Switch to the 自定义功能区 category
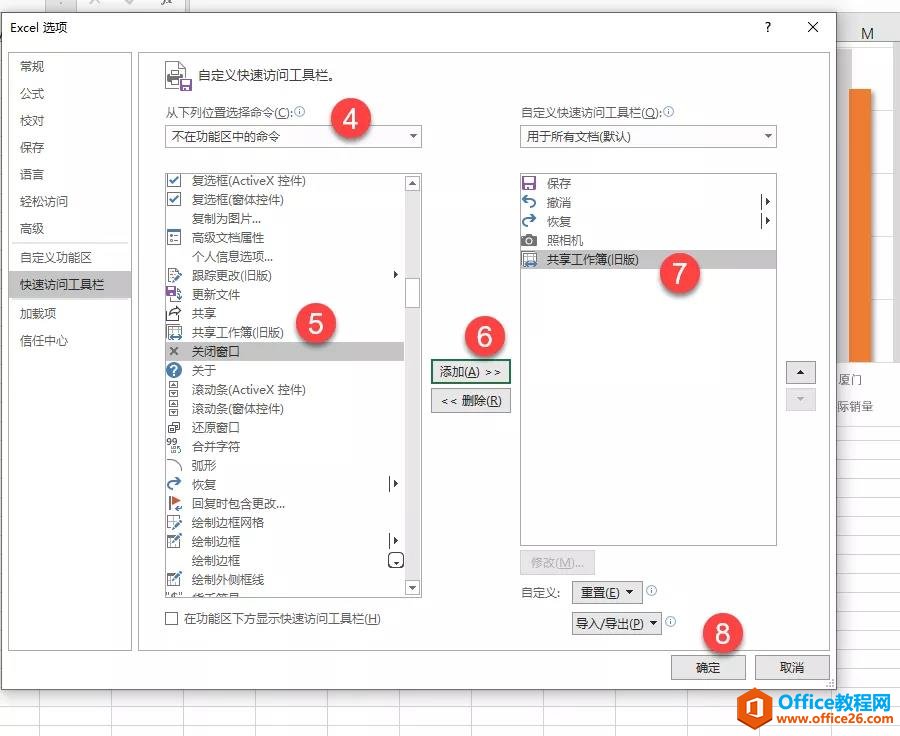 [x=58, y=257]
